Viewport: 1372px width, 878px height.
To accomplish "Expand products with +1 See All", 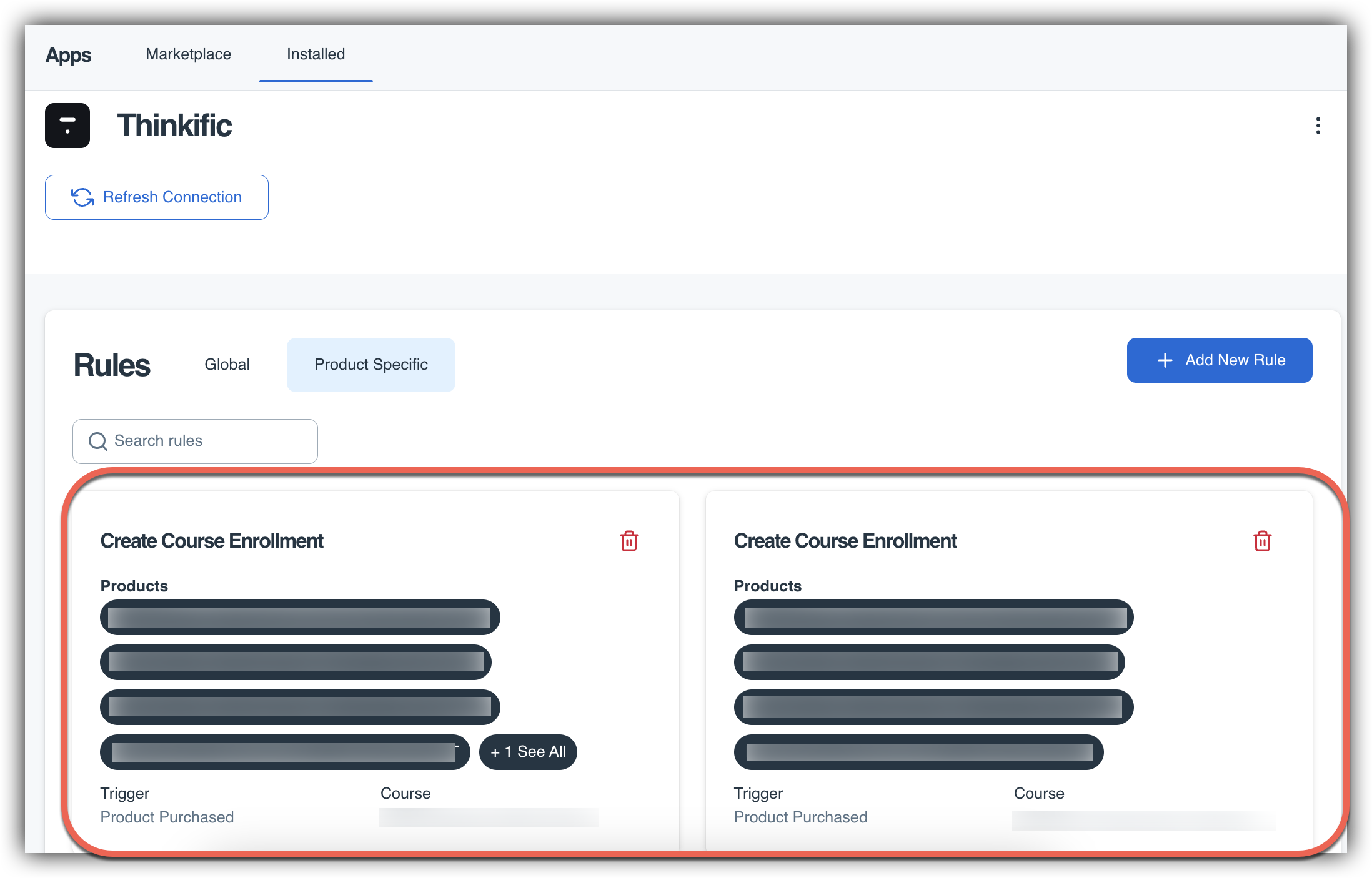I will coord(528,752).
